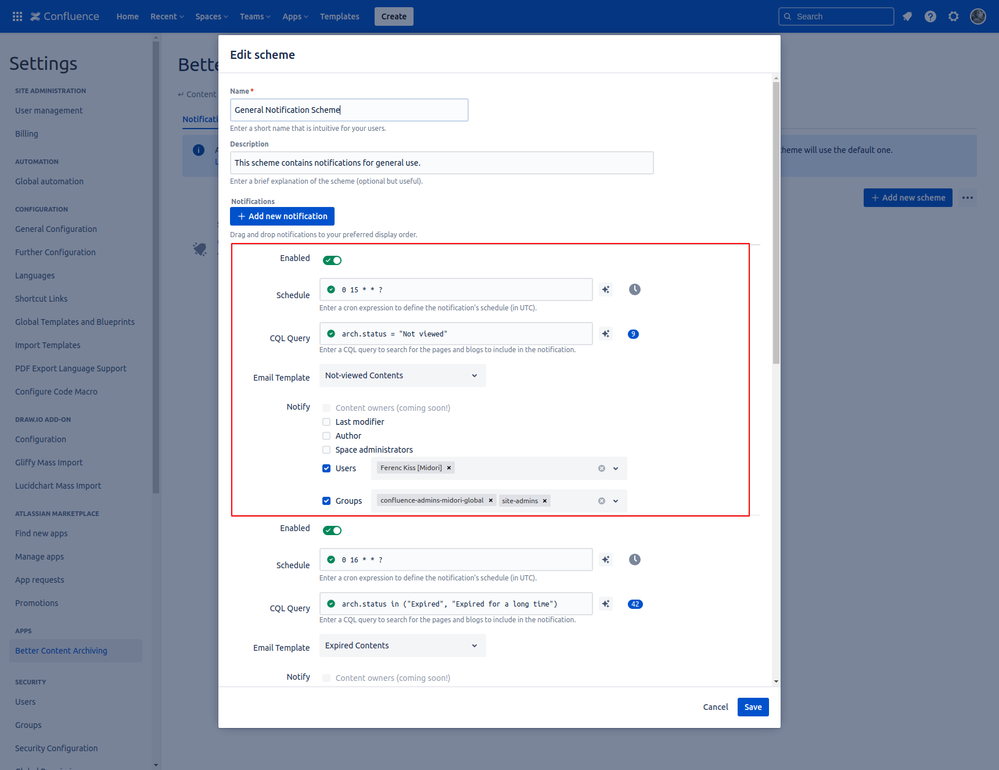This screenshot has height=770, width=999.
Task: Open Global automation settings
Action: [49, 182]
